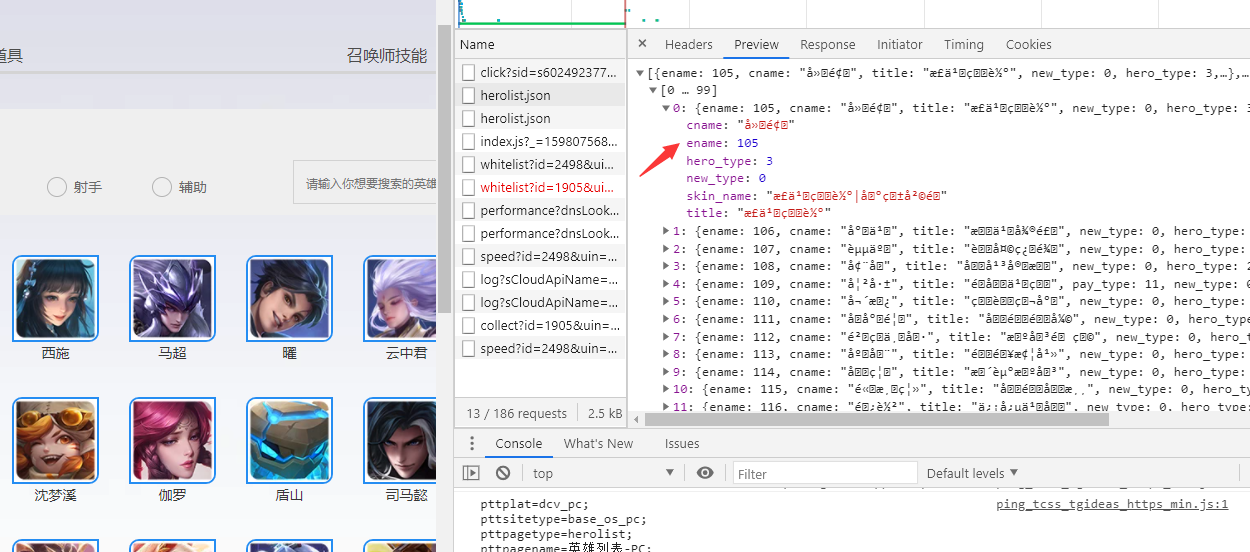Select the red whitelist?id=1905 request
The height and width of the screenshot is (552, 1250).
[541, 187]
